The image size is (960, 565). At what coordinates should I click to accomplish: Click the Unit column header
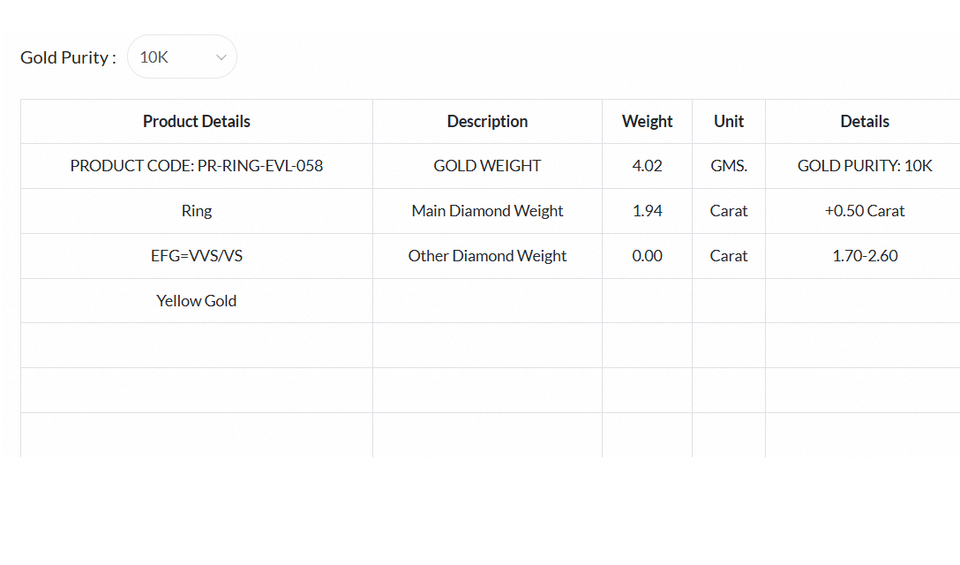pyautogui.click(x=728, y=121)
